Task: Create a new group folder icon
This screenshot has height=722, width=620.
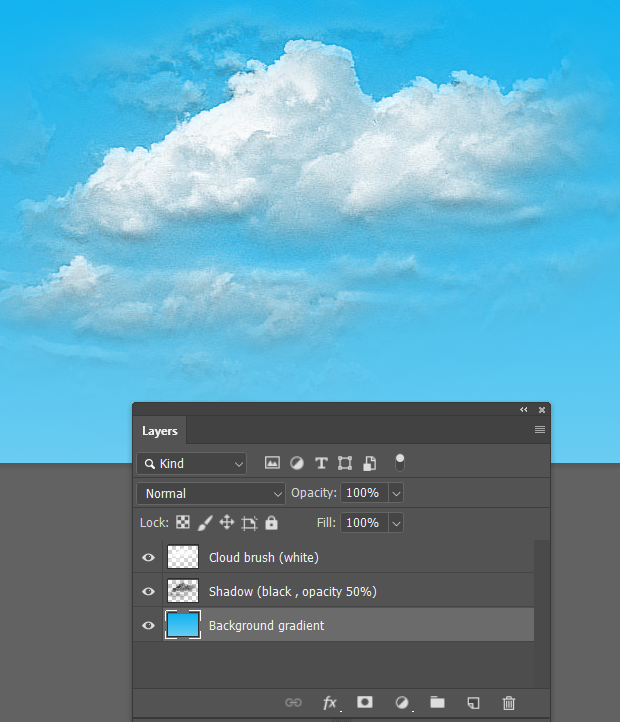Action: point(437,702)
